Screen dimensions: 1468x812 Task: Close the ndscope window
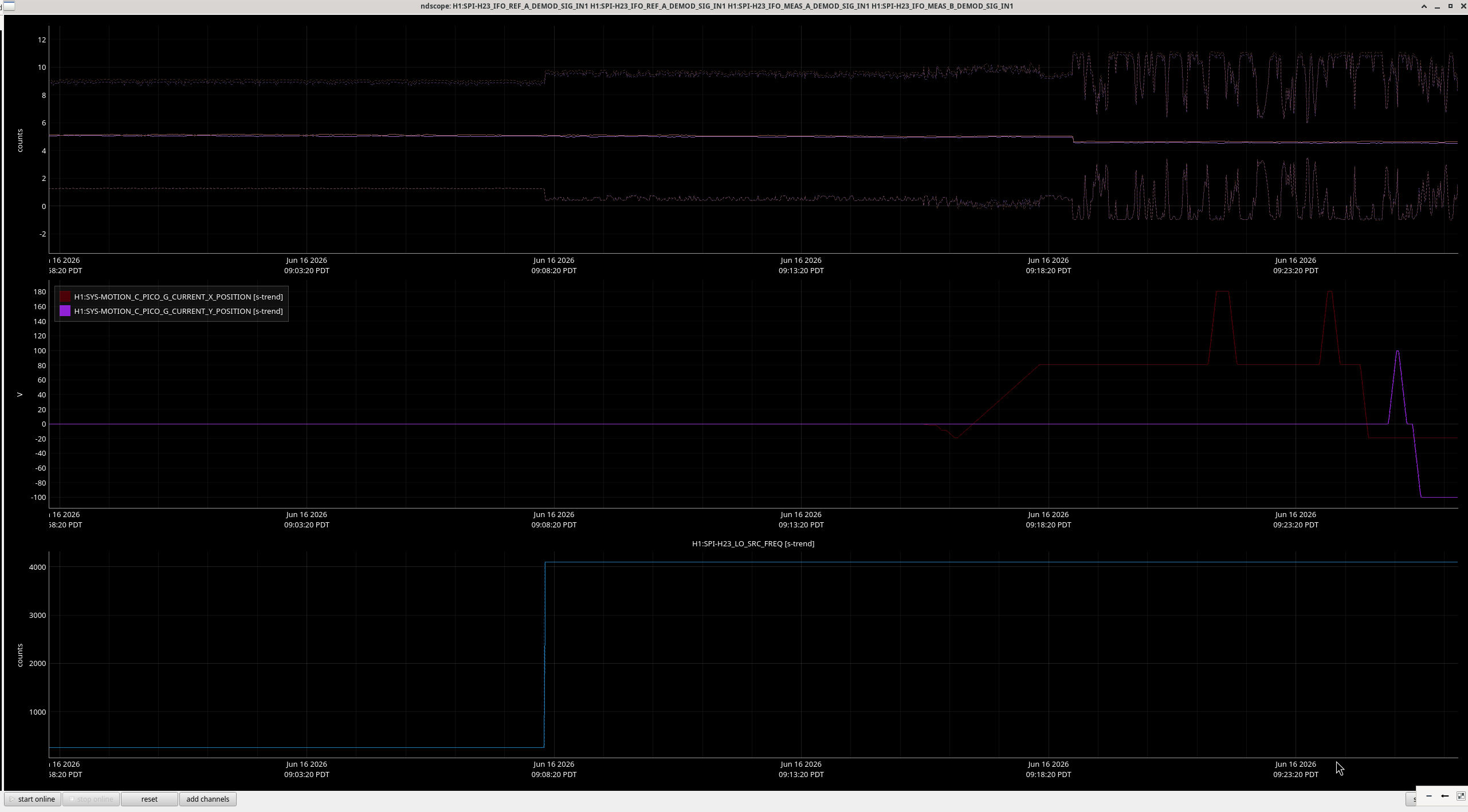point(1463,6)
